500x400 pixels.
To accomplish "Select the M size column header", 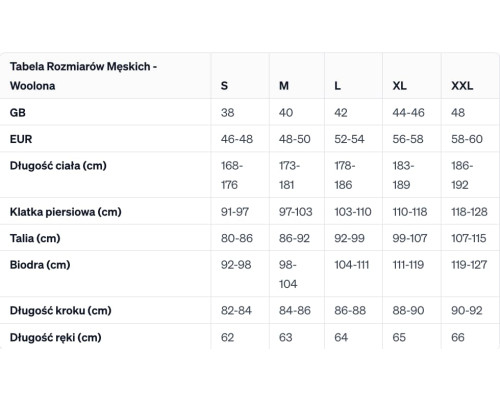I will click(284, 86).
